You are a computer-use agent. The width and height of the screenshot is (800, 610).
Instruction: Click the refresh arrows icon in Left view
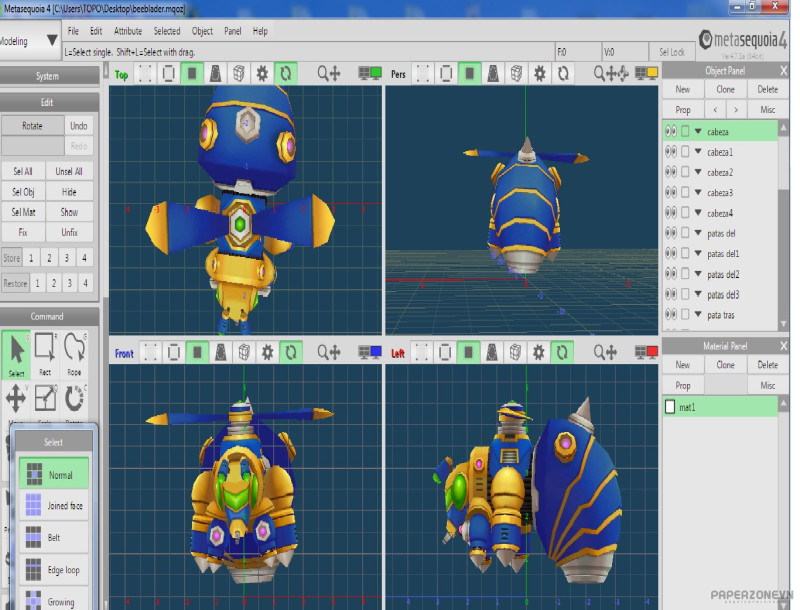tap(563, 353)
